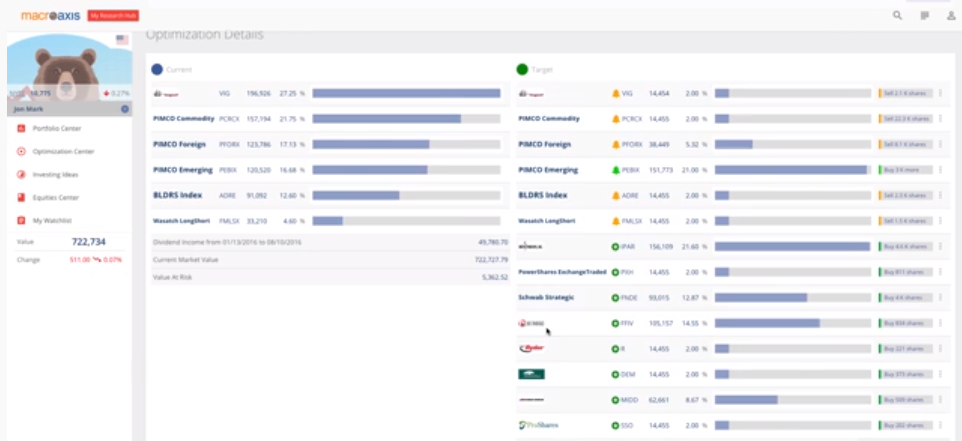
Task: Click the blue circle icon beside Jon Mark
Action: (125, 109)
